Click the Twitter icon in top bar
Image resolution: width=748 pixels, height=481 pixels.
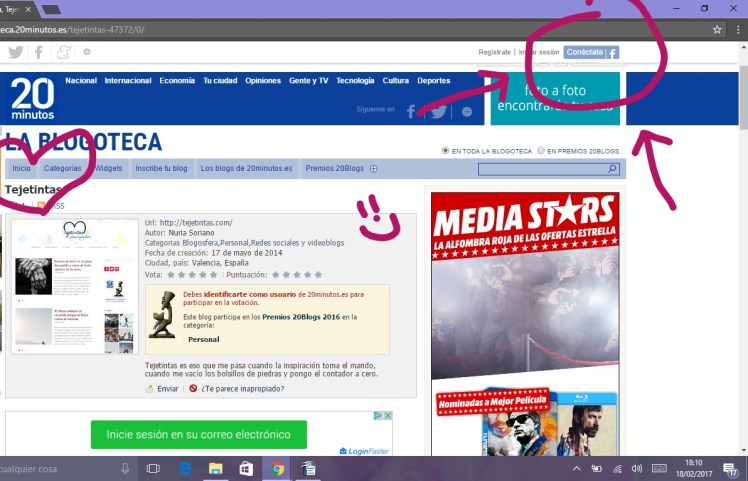pyautogui.click(x=15, y=52)
